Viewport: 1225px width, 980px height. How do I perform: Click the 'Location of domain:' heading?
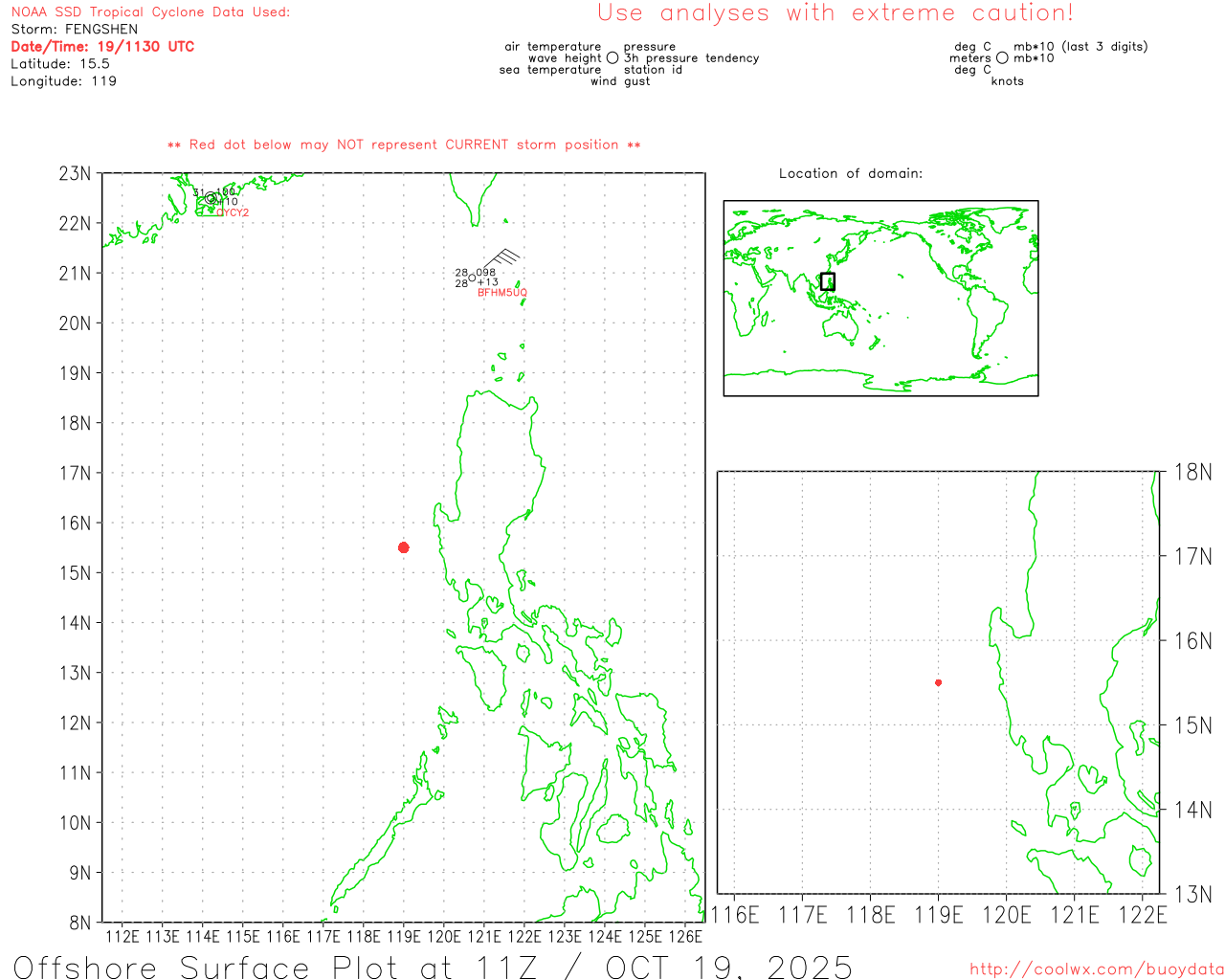point(850,173)
